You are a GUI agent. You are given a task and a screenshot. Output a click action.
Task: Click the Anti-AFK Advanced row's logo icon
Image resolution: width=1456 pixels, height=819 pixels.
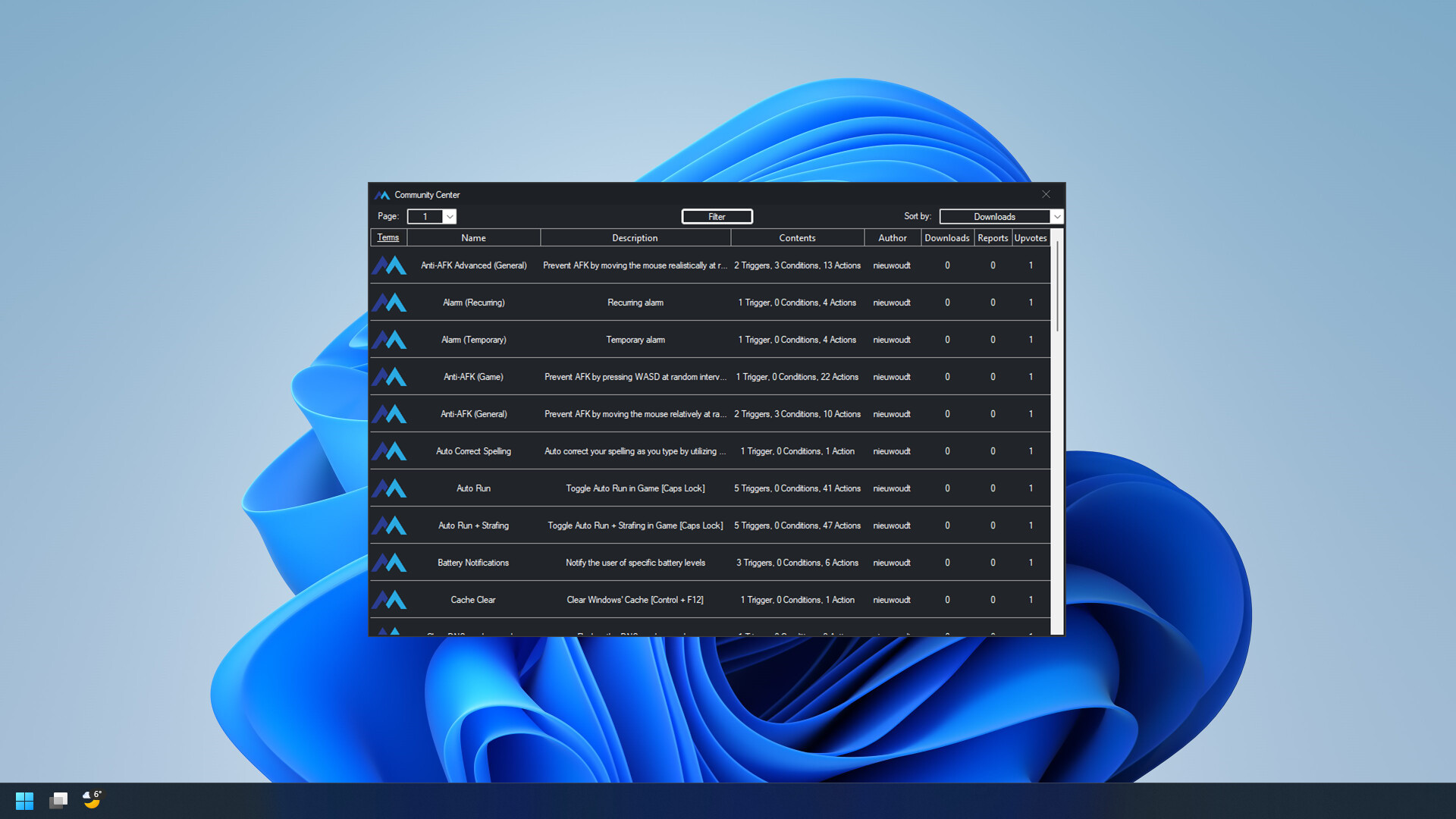(389, 265)
